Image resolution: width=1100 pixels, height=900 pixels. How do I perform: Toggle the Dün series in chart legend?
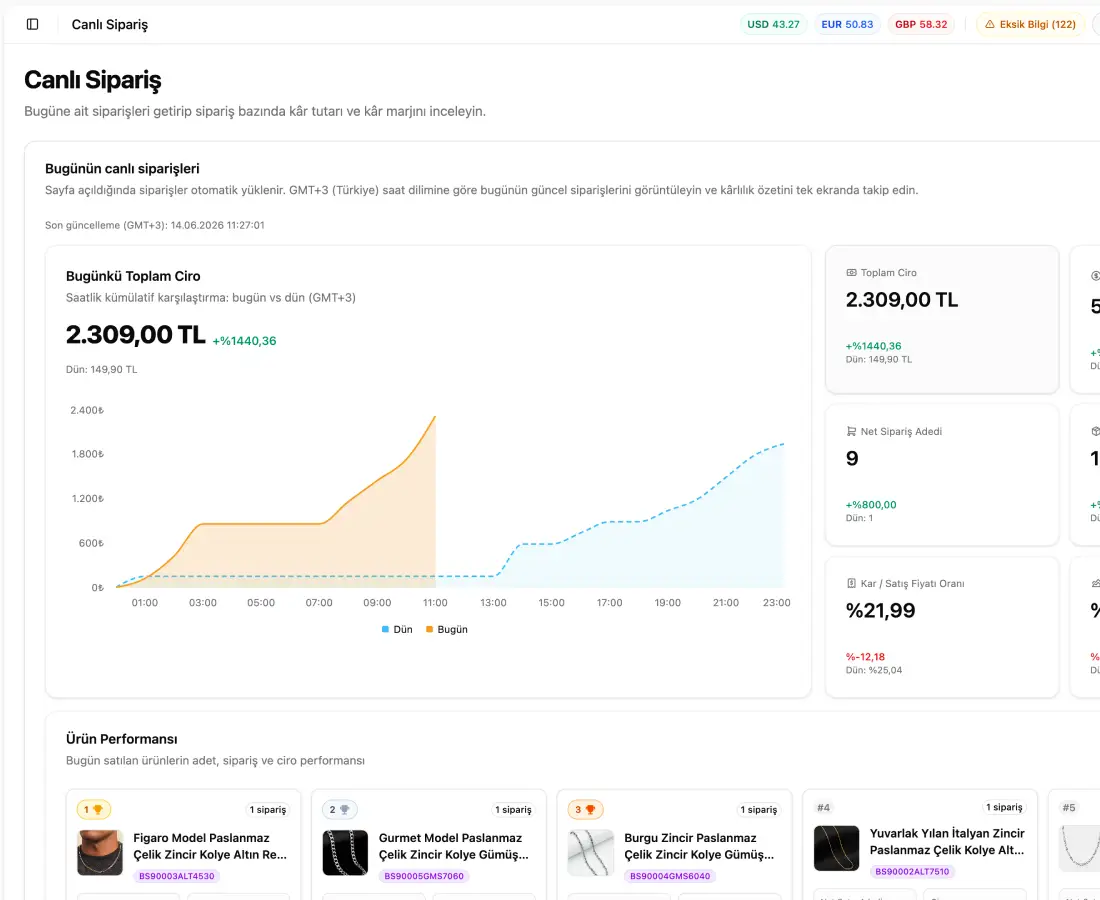click(x=397, y=629)
